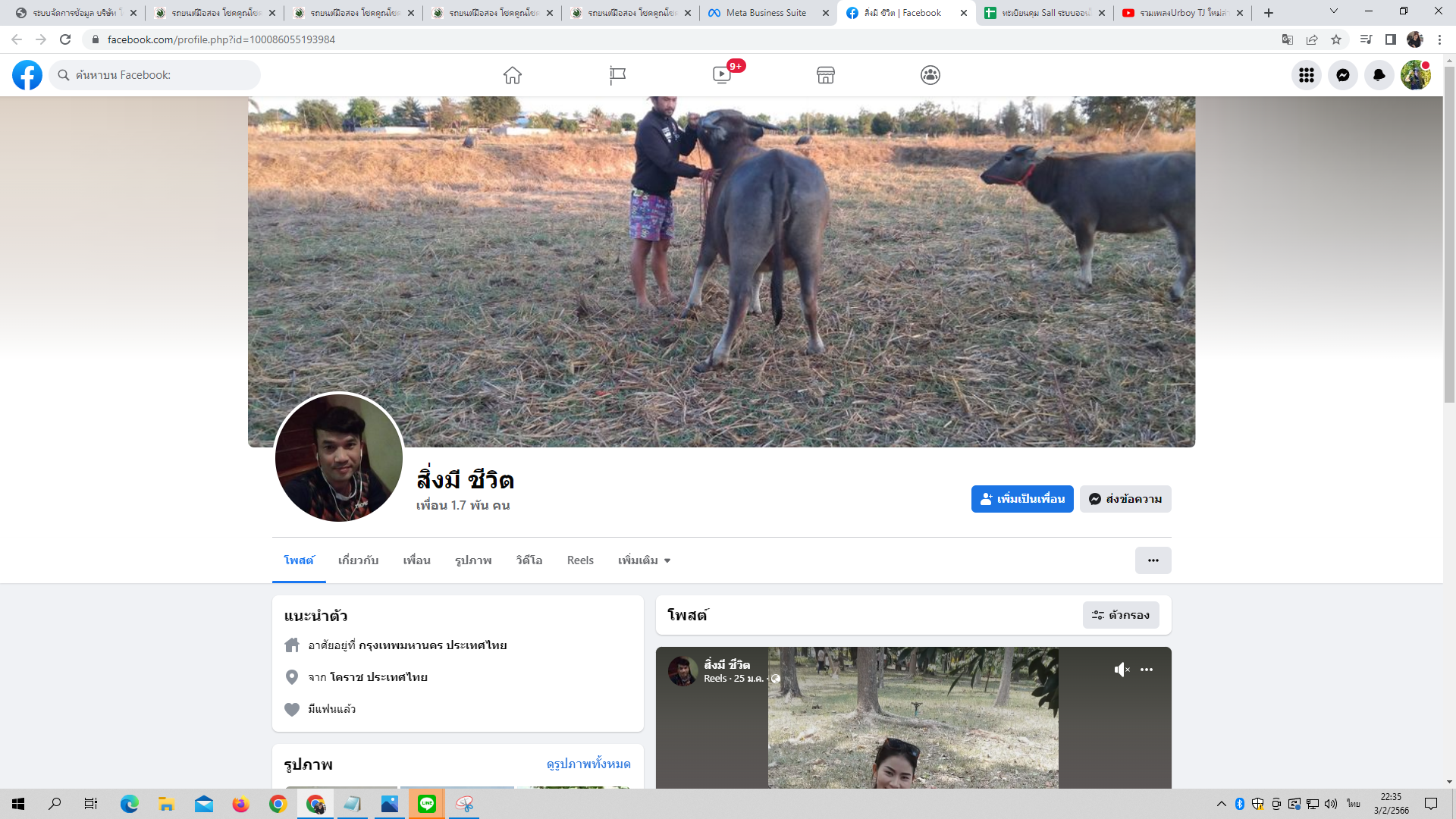1456x819 pixels.
Task: Open the Groups icon
Action: (x=930, y=75)
